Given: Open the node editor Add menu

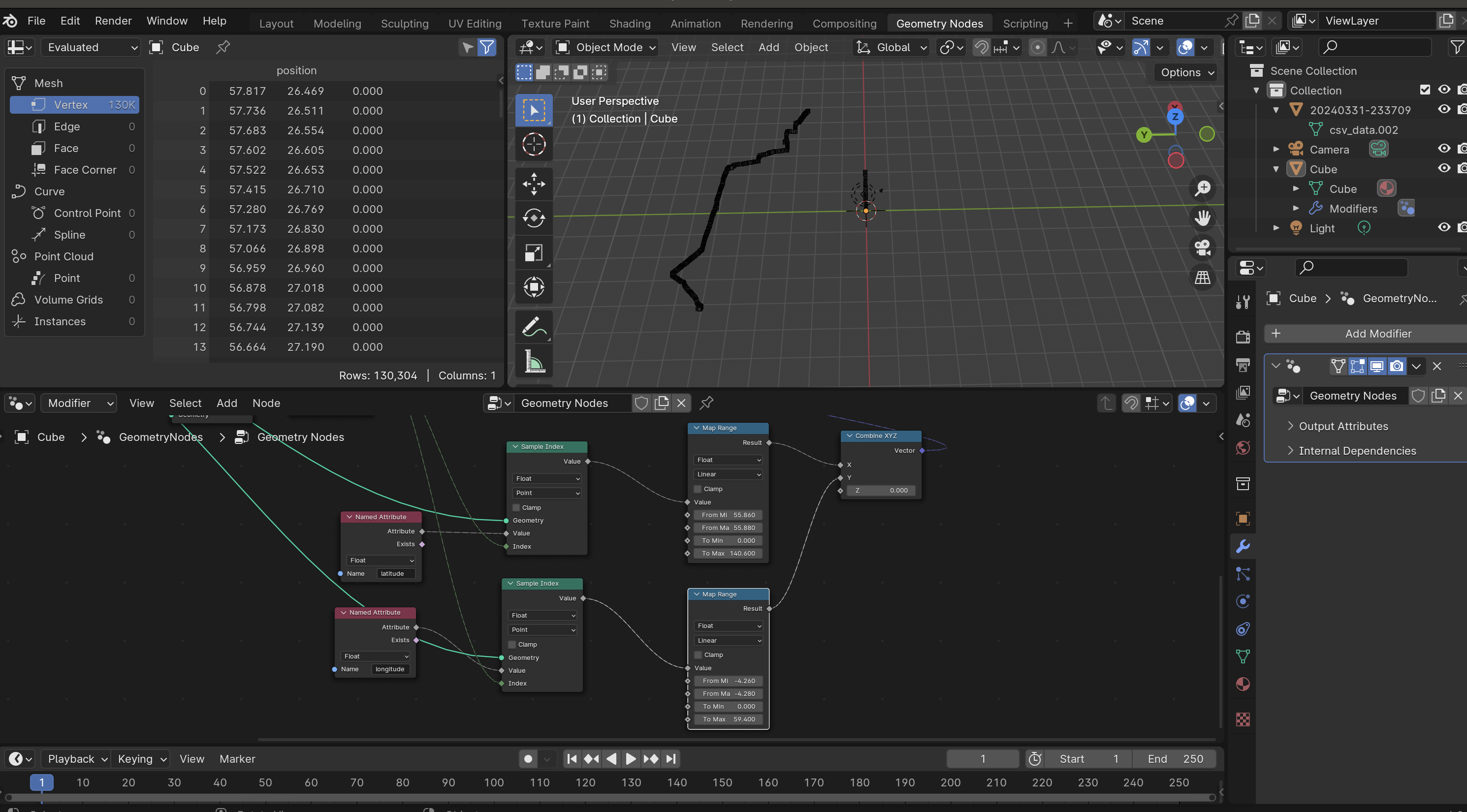Looking at the screenshot, I should point(226,403).
